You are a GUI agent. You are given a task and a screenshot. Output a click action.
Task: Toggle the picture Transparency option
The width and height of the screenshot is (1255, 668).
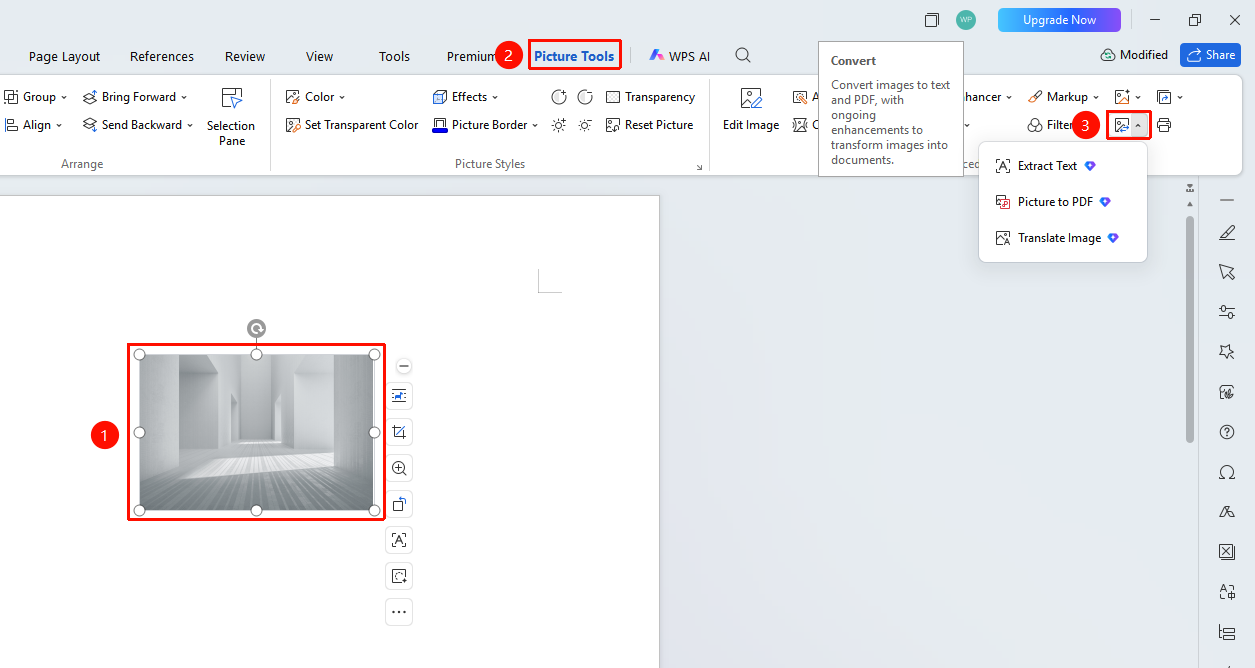coord(650,97)
